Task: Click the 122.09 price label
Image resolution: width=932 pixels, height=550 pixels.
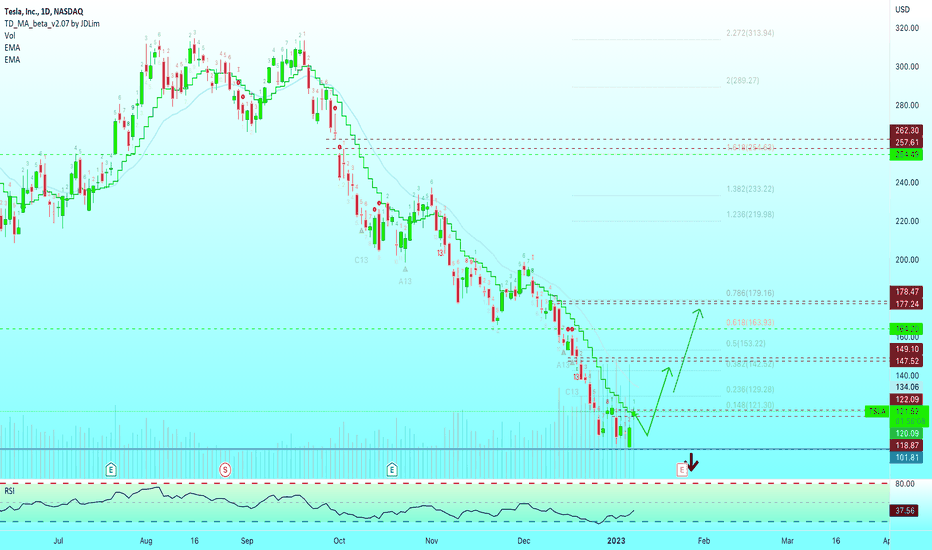Action: (x=906, y=400)
